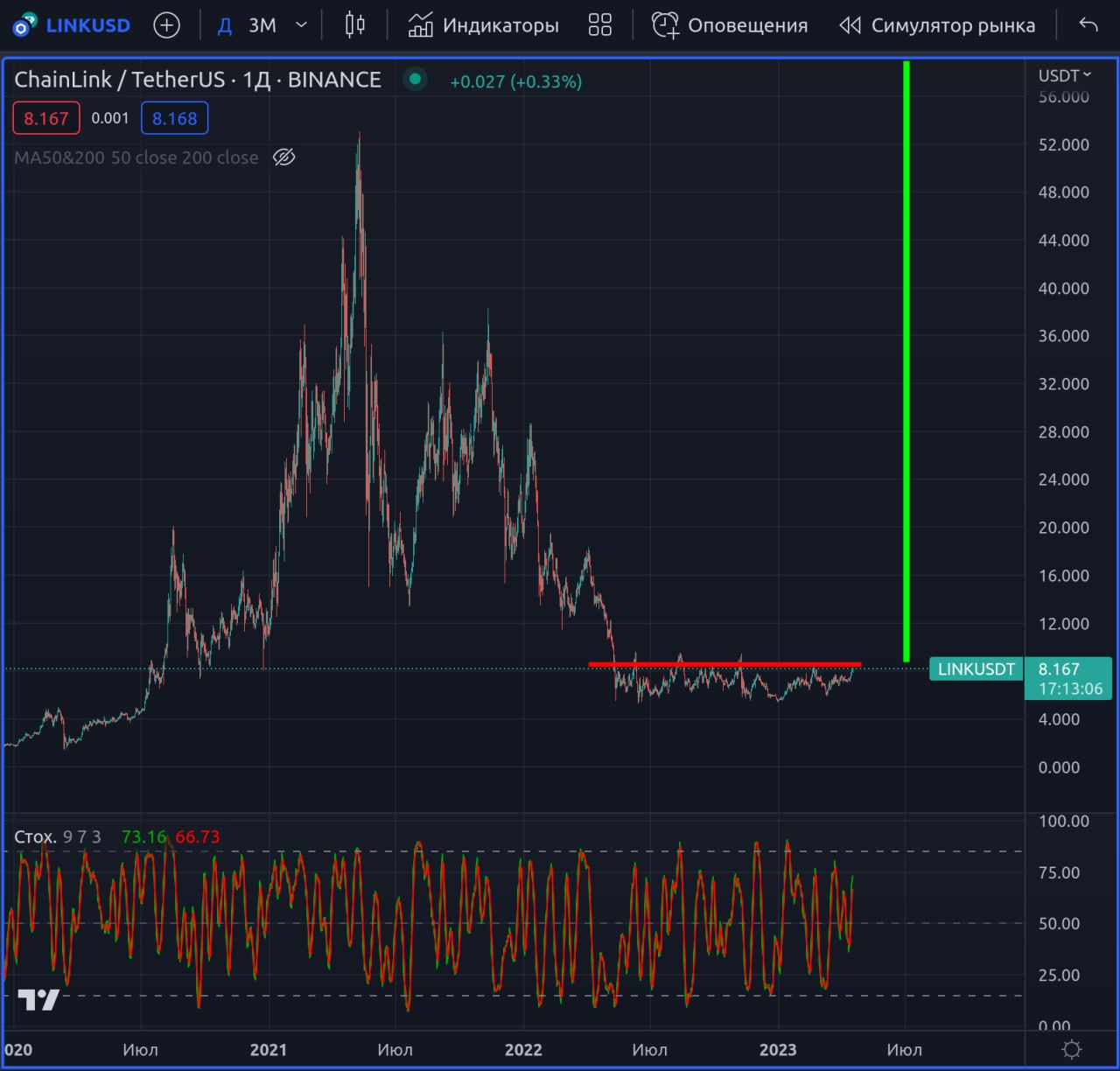Click the 52.000 price scale label

[1064, 144]
